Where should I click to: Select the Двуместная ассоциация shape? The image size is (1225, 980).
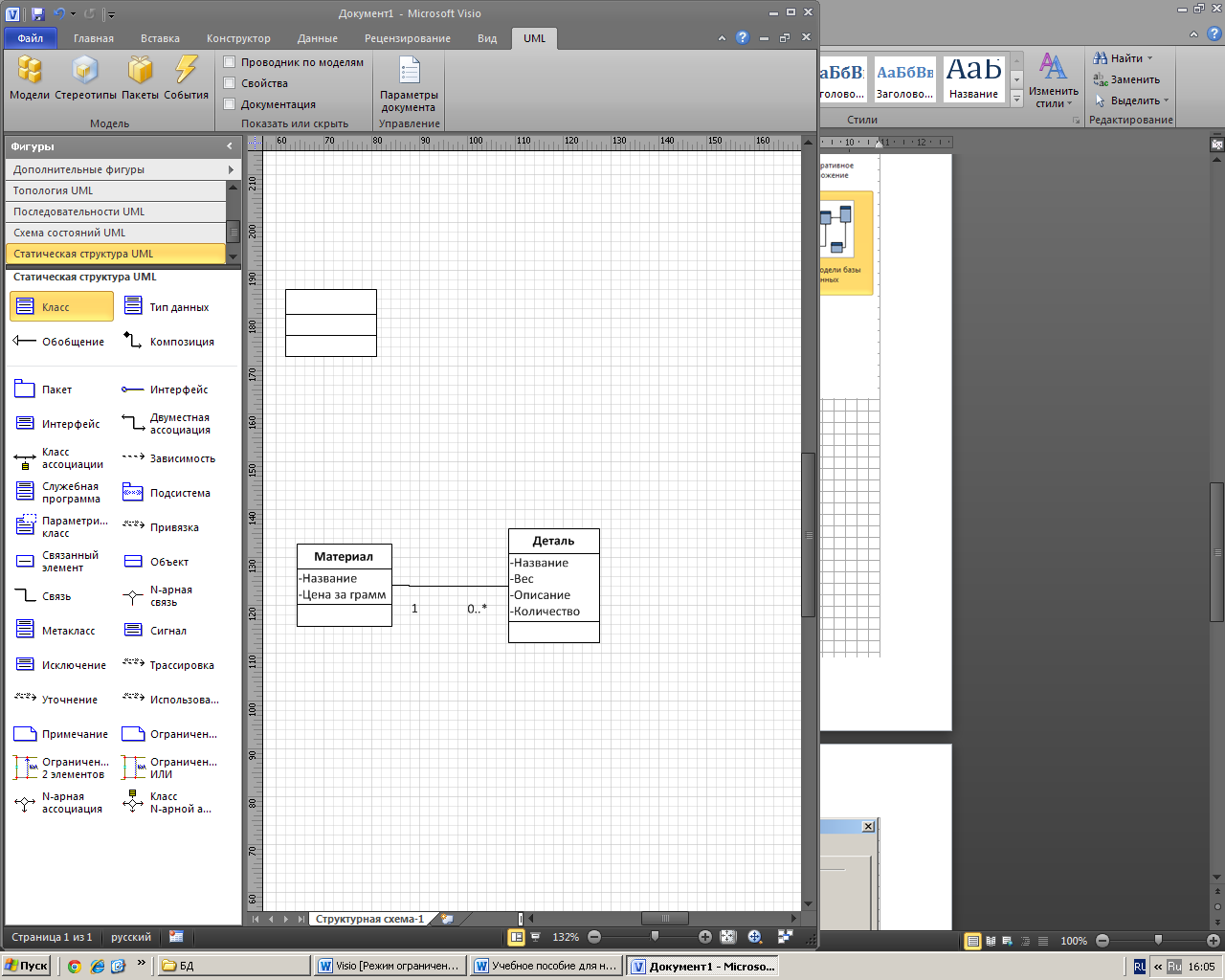(x=168, y=424)
